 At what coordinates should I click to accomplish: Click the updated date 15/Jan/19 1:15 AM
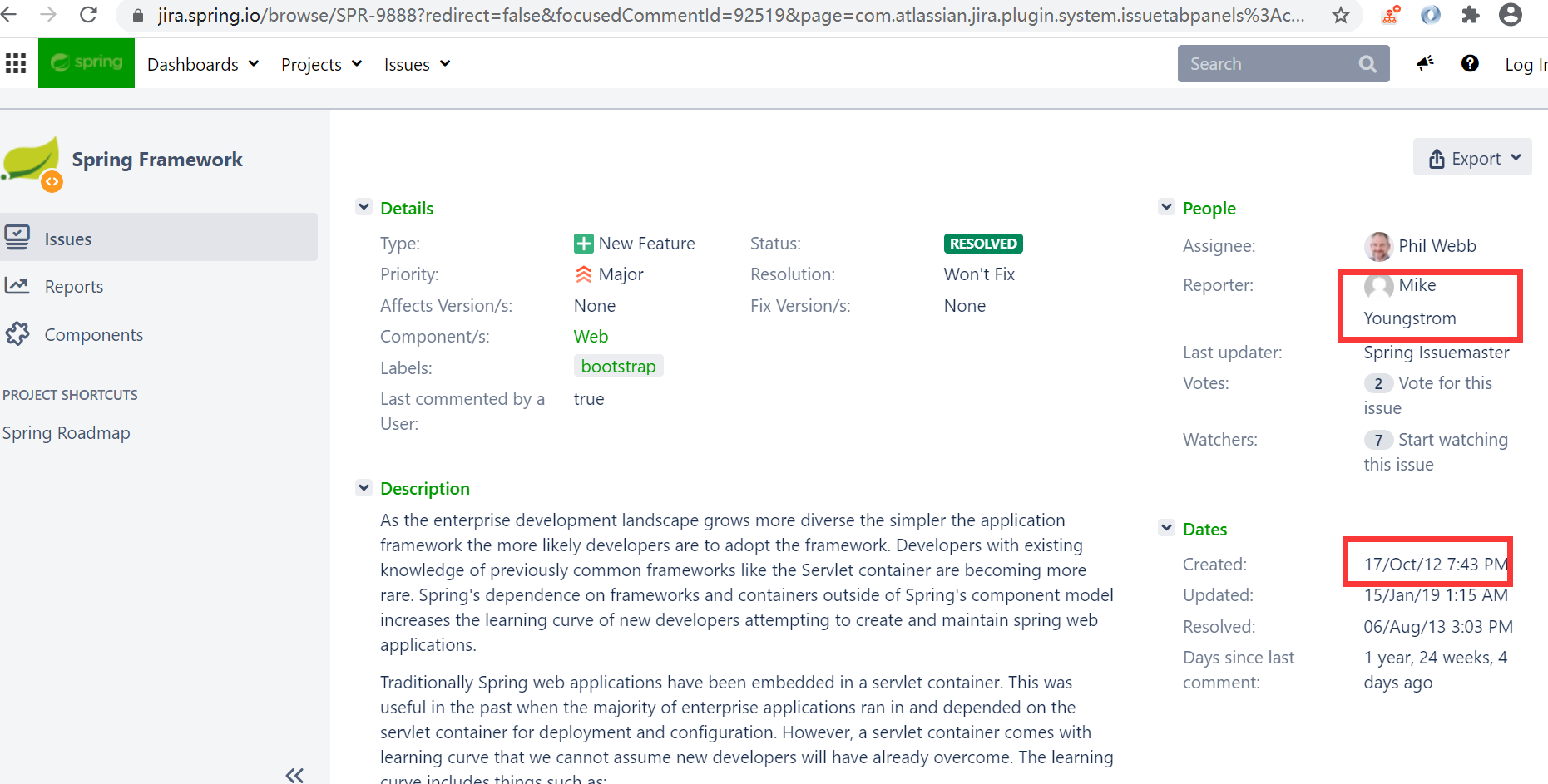(1436, 595)
